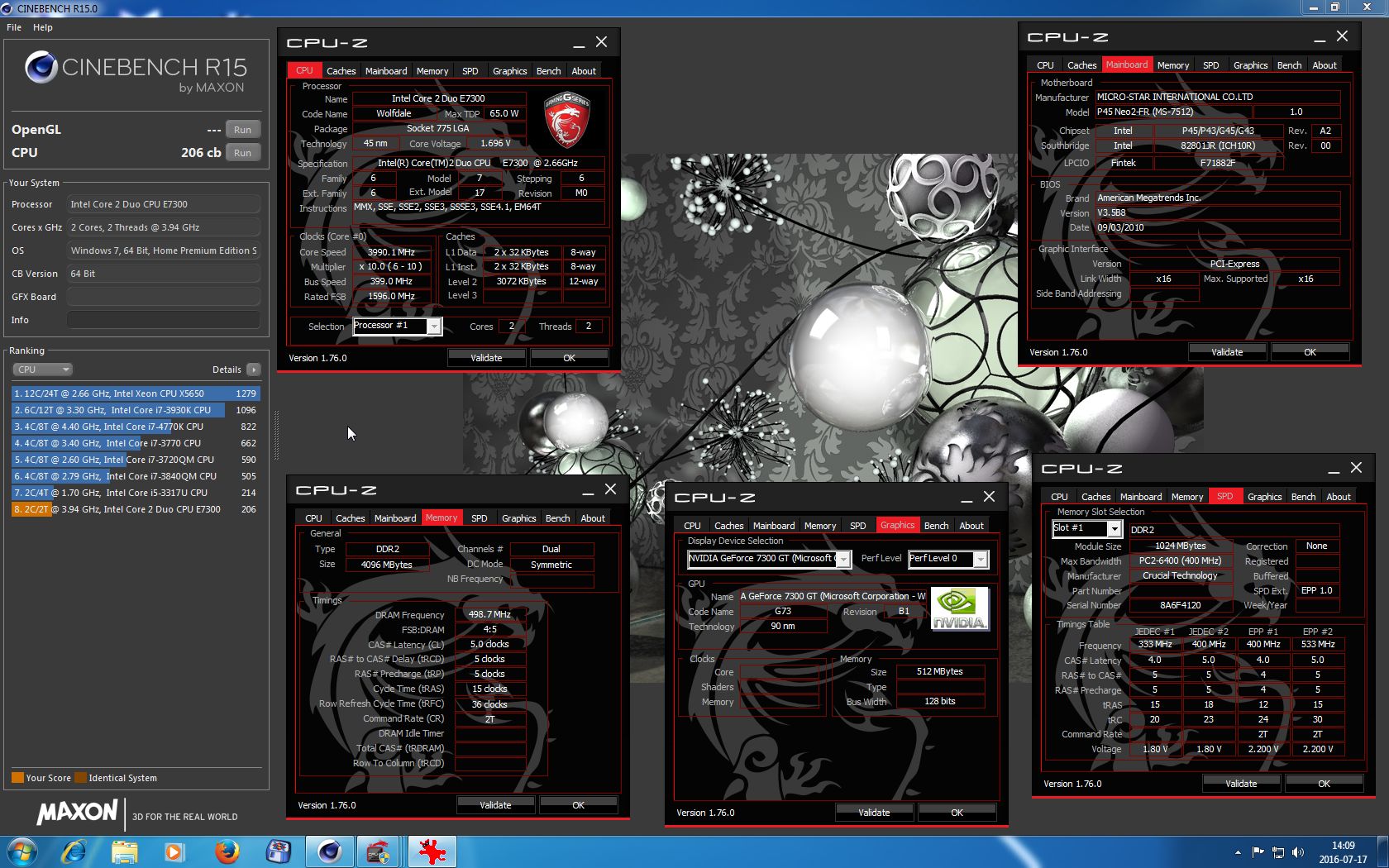Switch to Memory tab in CPU window
The width and height of the screenshot is (1389, 868).
coord(432,71)
